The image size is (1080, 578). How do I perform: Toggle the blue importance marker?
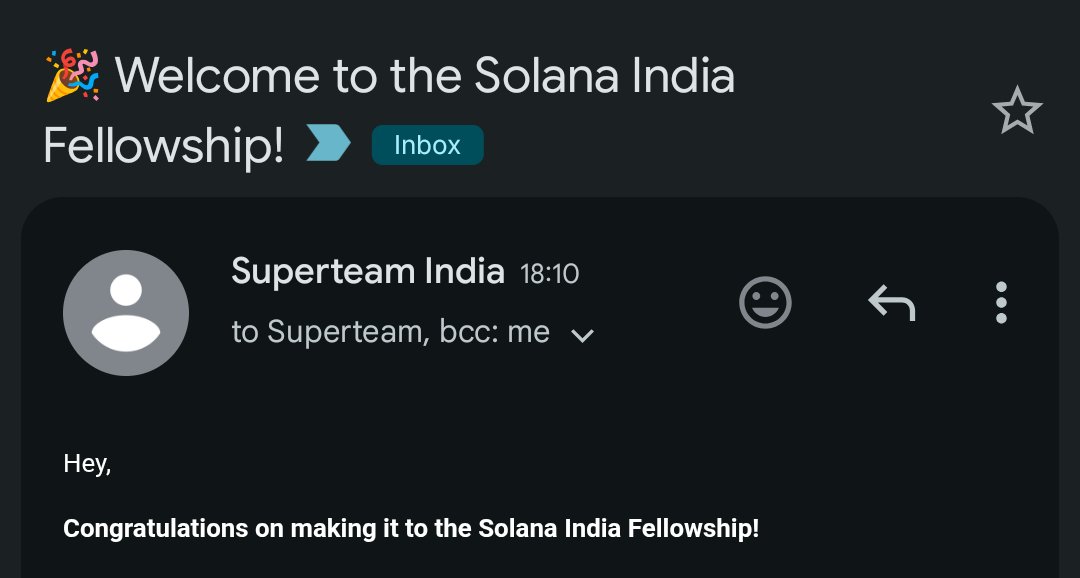tap(328, 144)
